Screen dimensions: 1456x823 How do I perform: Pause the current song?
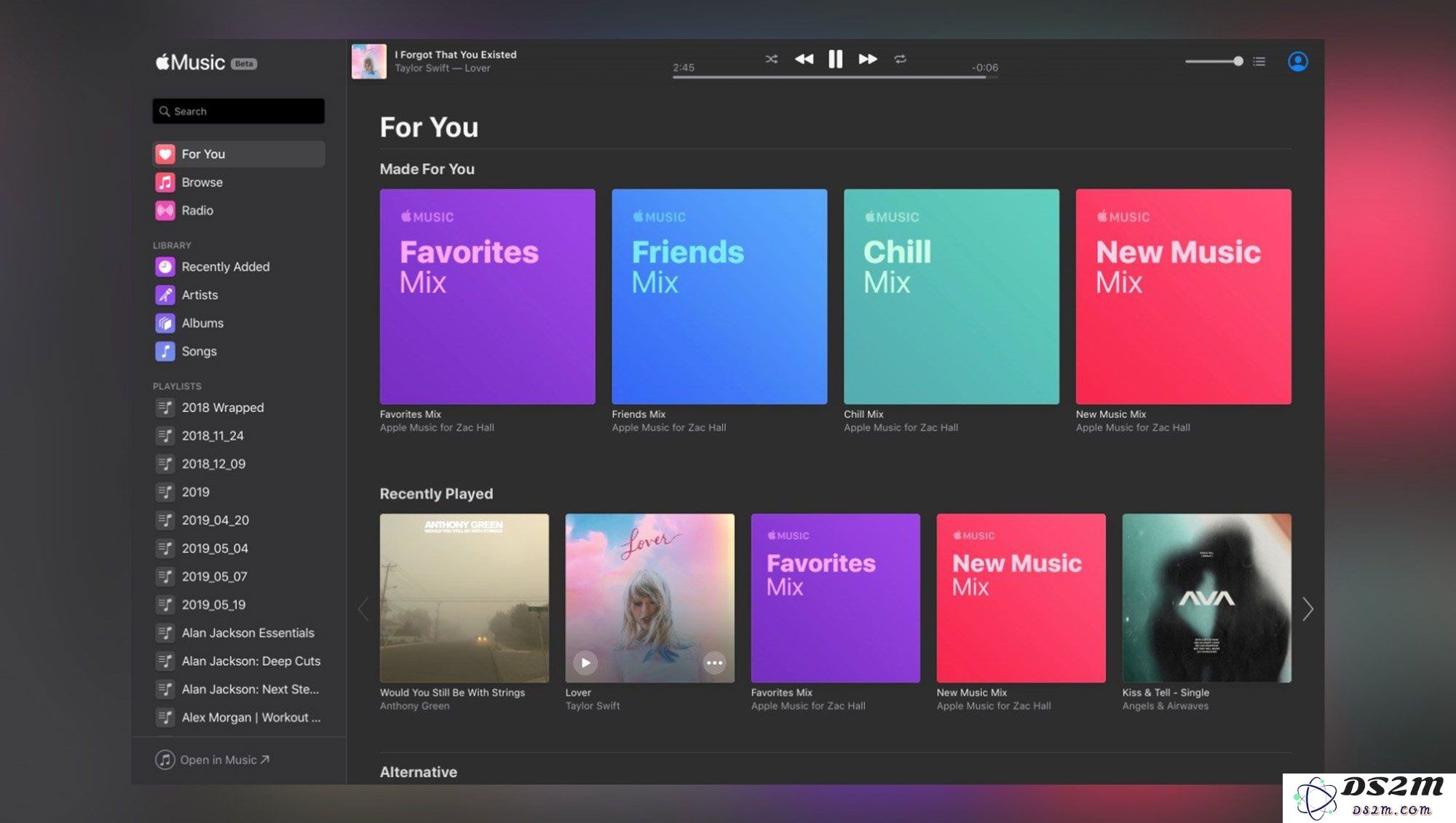pos(836,59)
